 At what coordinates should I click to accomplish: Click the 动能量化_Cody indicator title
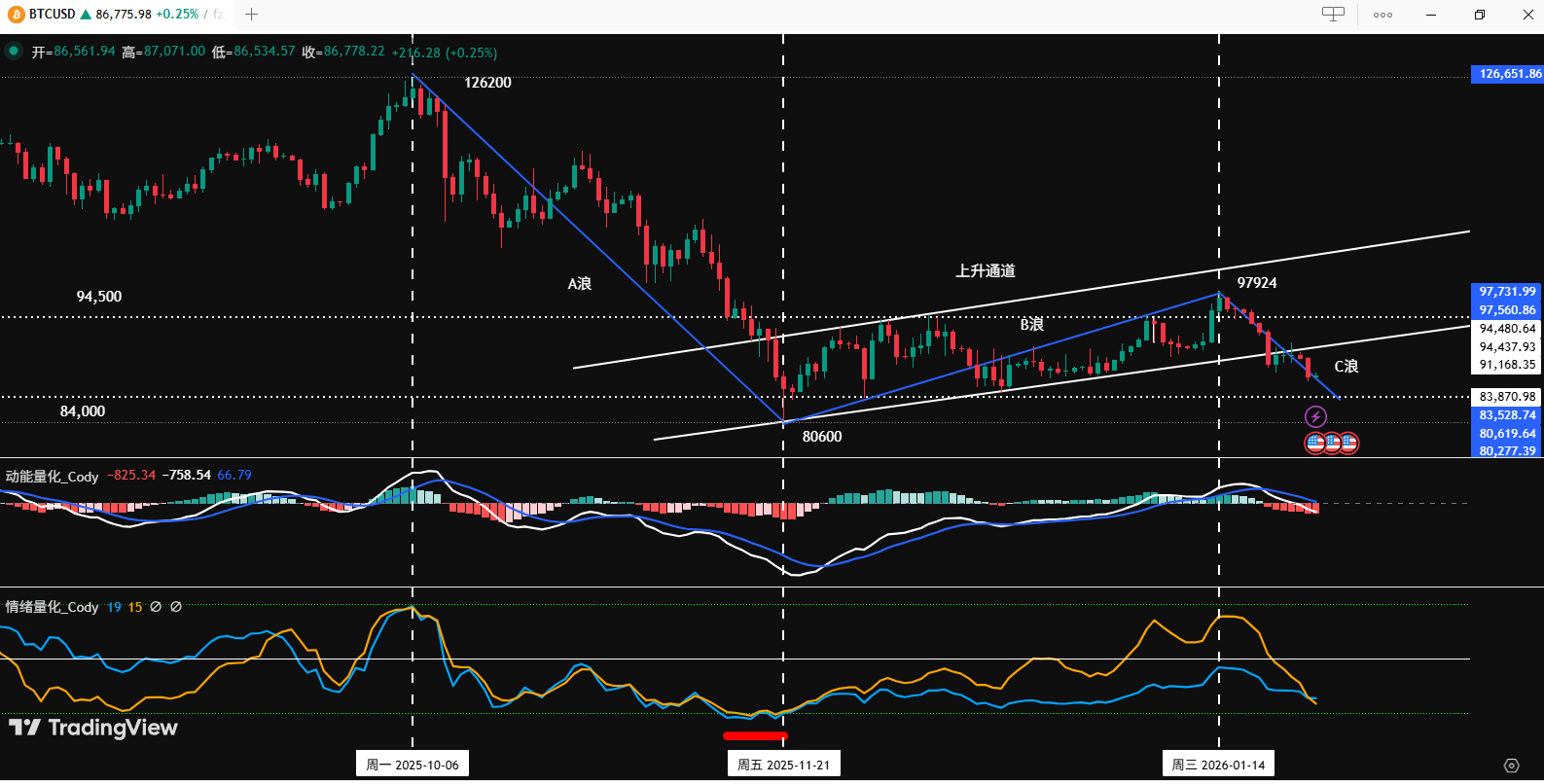click(53, 476)
